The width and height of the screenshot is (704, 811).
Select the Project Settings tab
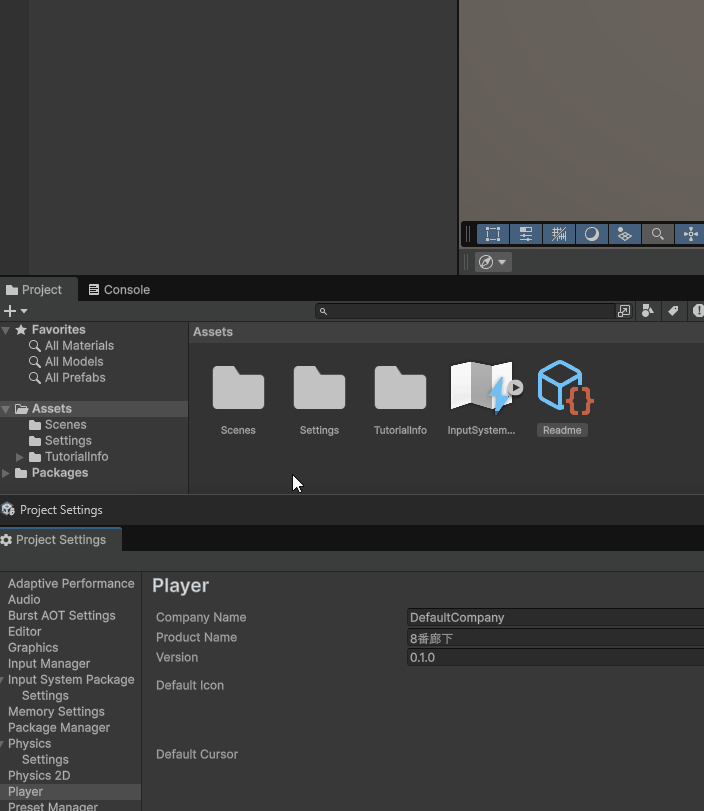(x=60, y=540)
